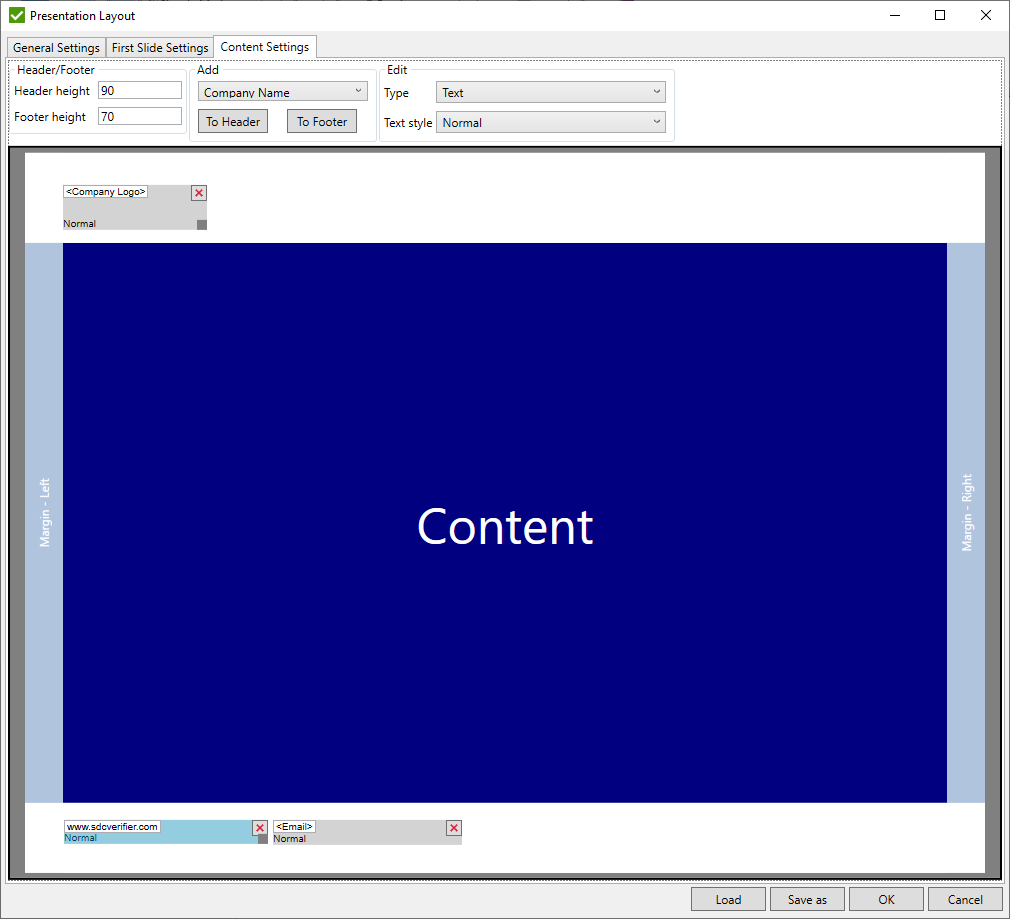Remove the <Email> footer element
The height and width of the screenshot is (919, 1010).
(453, 828)
